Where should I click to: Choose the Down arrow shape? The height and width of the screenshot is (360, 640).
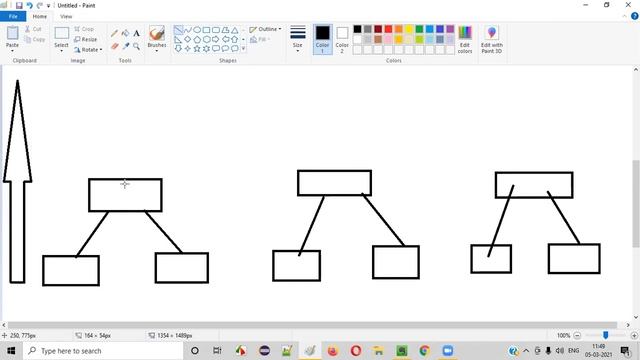point(178,49)
